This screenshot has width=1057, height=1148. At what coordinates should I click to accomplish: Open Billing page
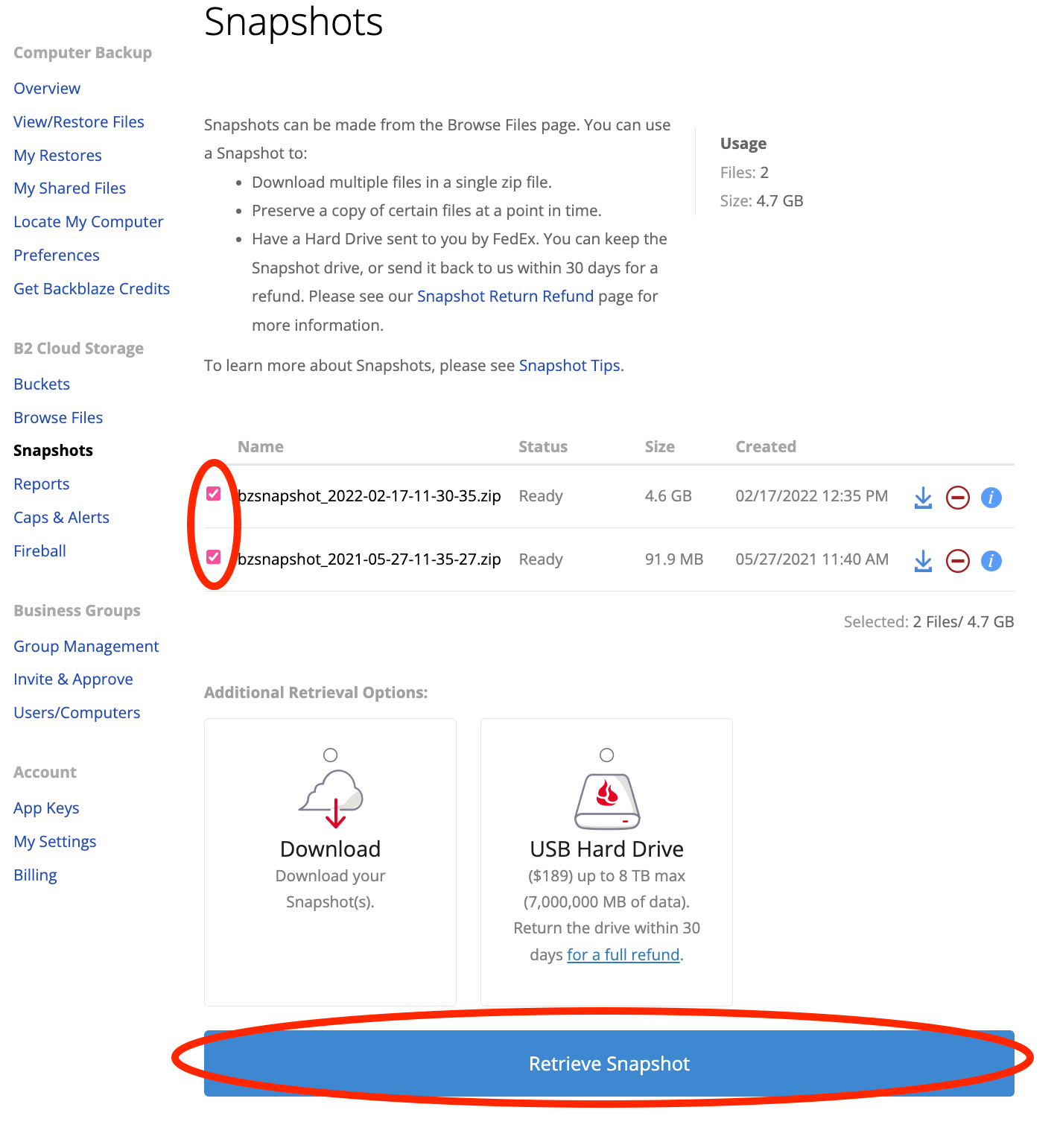35,875
